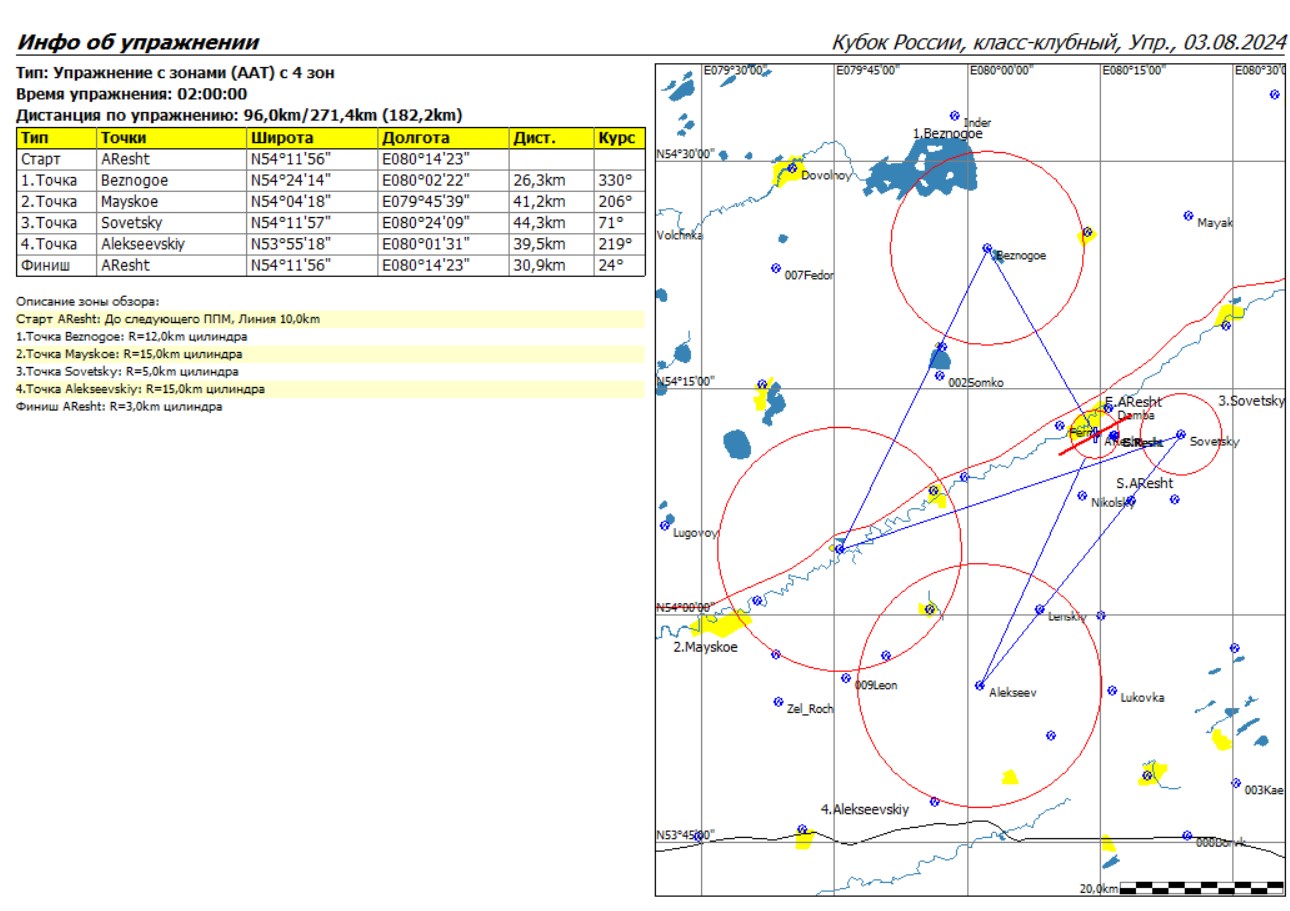Click the 007Fedor waypoint marker
The image size is (1290, 911).
[x=776, y=268]
